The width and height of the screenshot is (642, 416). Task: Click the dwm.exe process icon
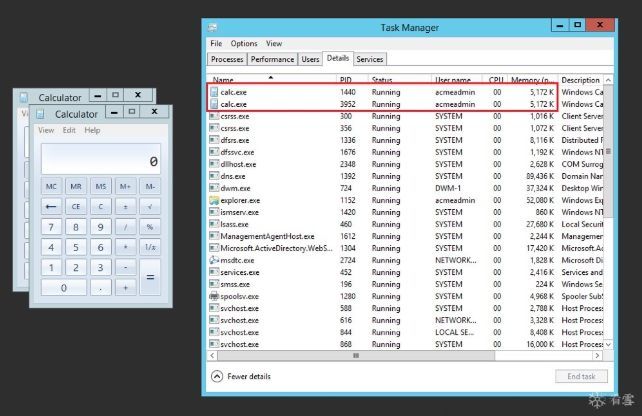pos(214,188)
